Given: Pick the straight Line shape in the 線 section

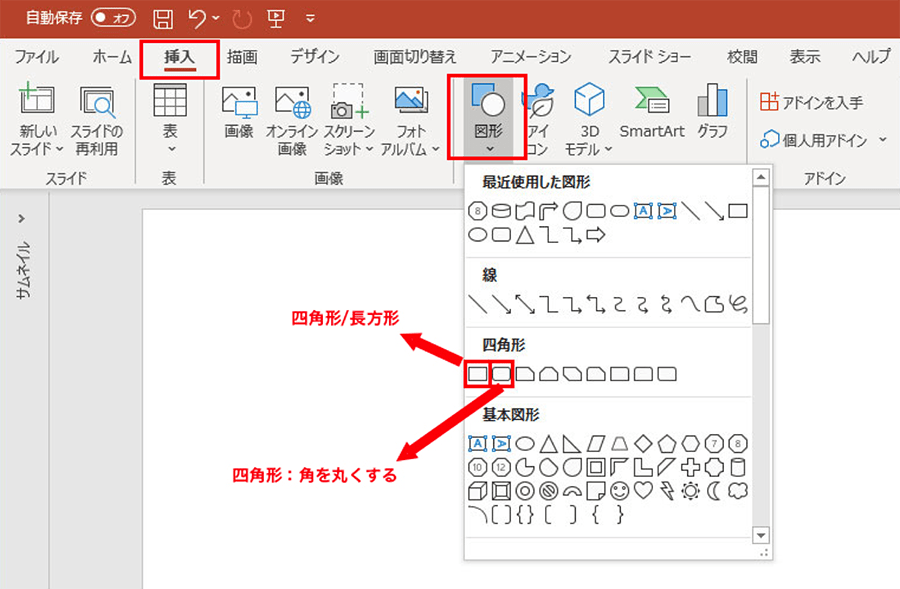Looking at the screenshot, I should coord(478,304).
